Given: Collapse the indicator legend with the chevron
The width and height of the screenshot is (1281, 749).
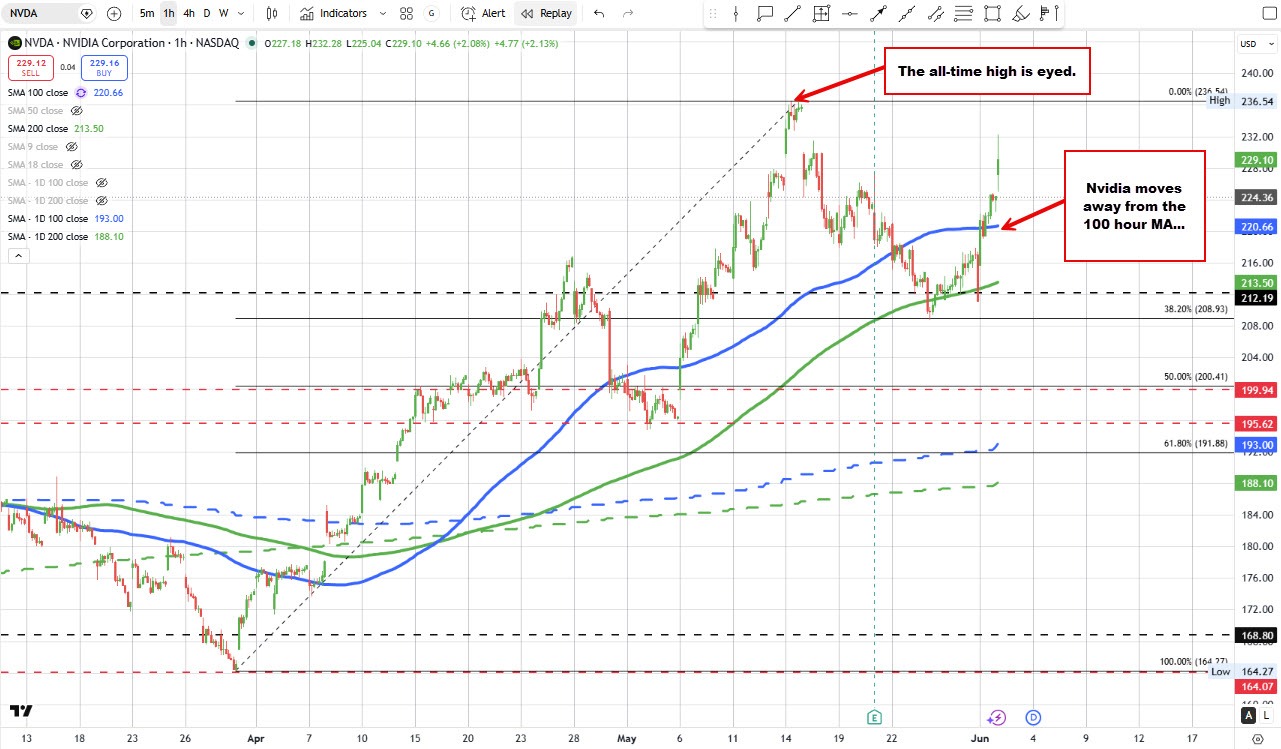Looking at the screenshot, I should pos(17,256).
